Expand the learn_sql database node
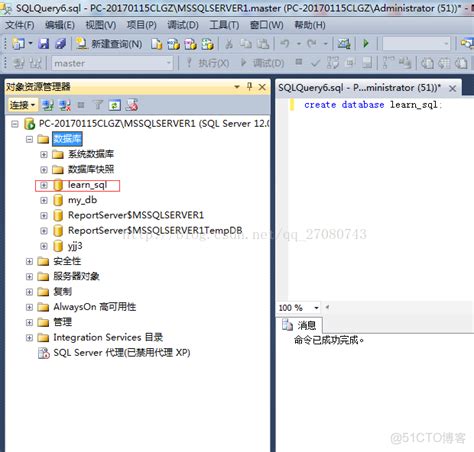The image size is (474, 452). 44,185
